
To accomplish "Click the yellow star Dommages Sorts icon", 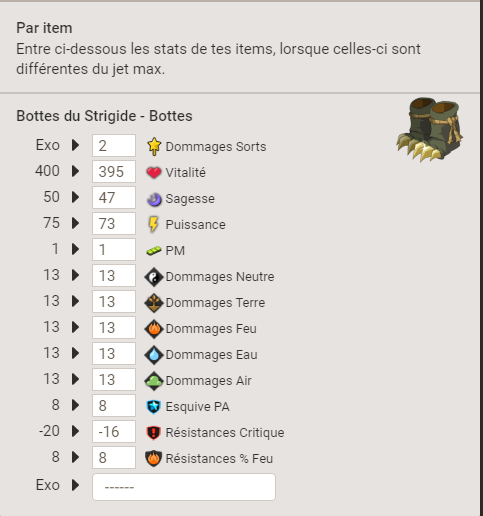I will click(x=154, y=146).
